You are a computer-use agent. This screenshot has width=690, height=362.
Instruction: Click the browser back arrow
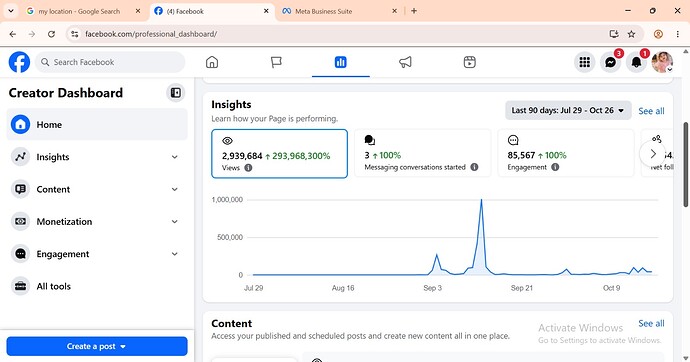(x=13, y=34)
